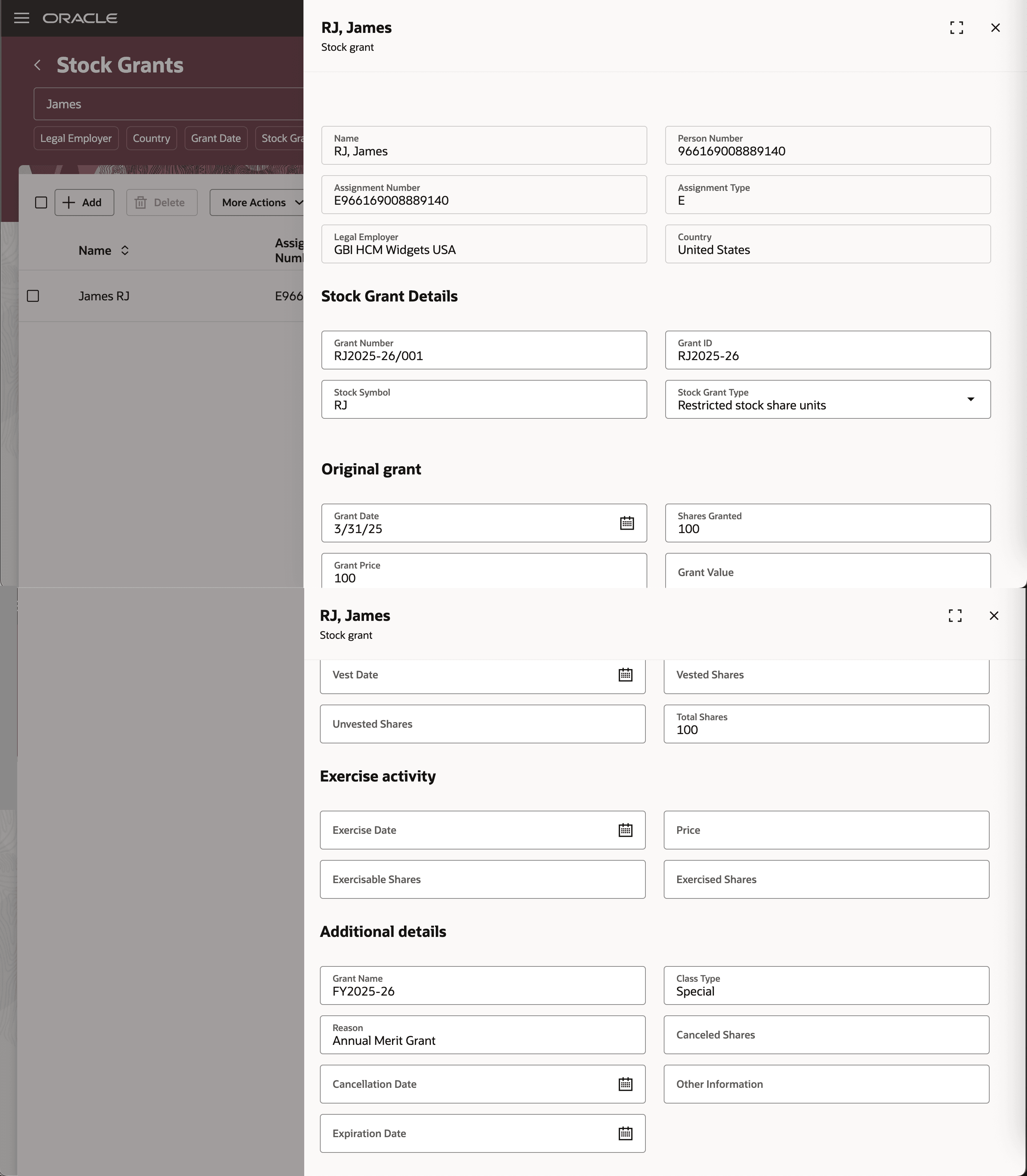This screenshot has height=1176, width=1027.
Task: Check the select-all checkbox beside Add
Action: 41,202
